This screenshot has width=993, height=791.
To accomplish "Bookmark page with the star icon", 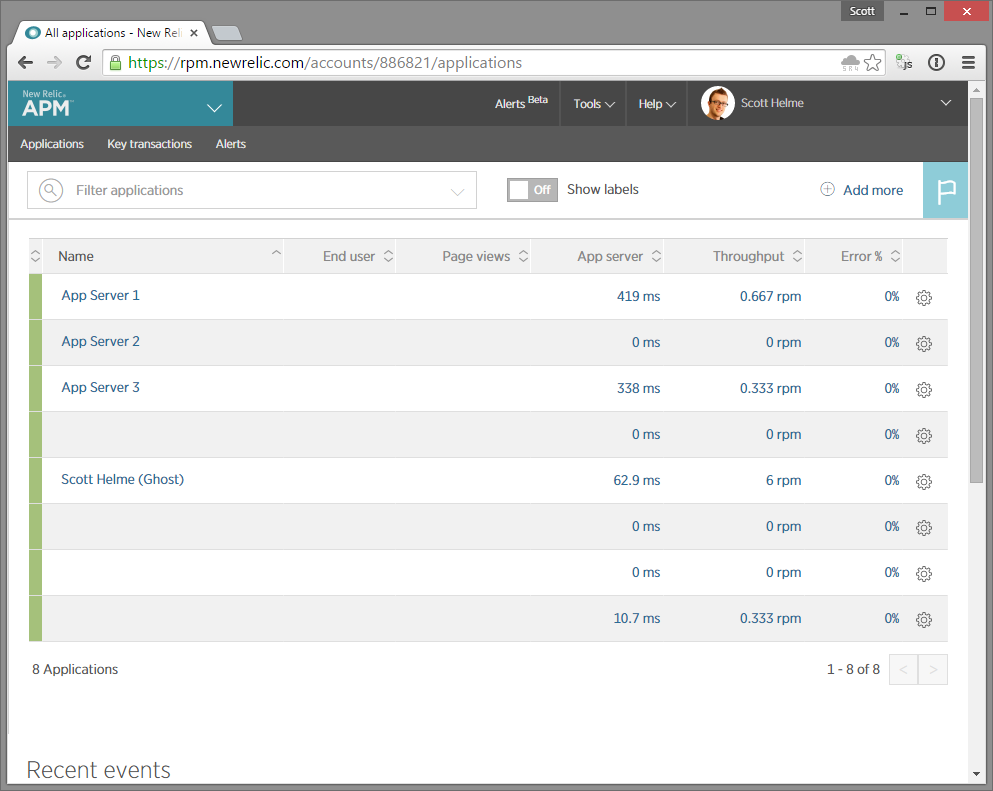I will (873, 63).
